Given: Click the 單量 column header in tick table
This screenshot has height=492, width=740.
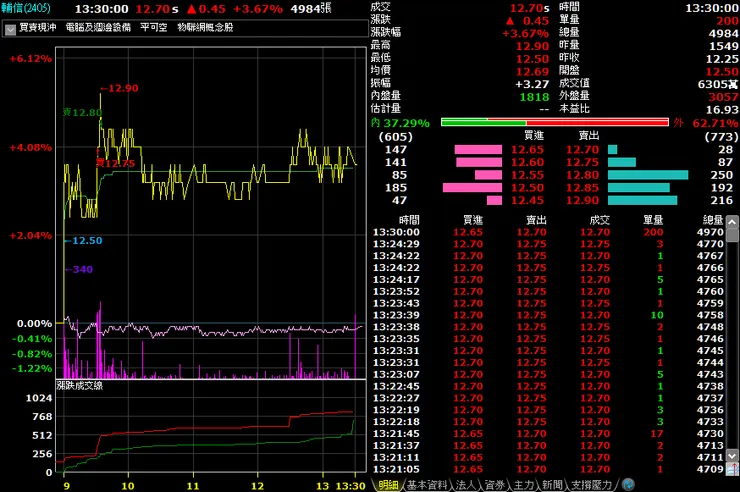Looking at the screenshot, I should pos(653,220).
